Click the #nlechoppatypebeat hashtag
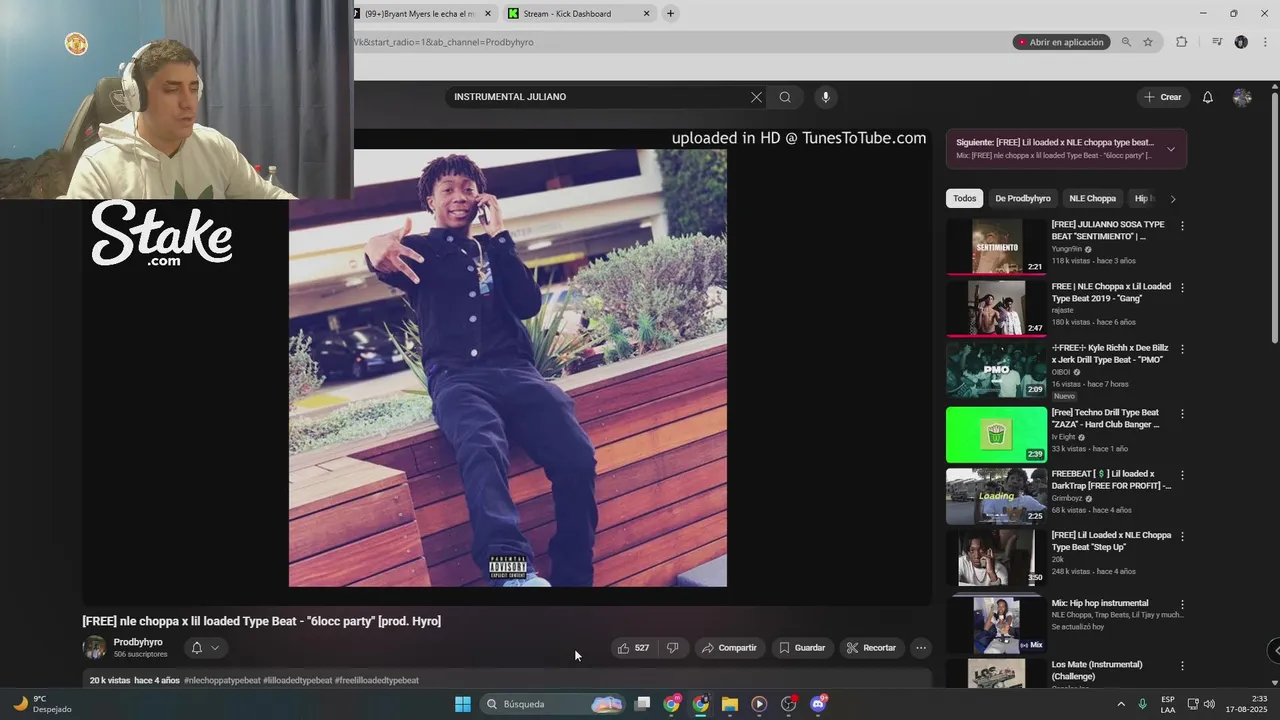The image size is (1280, 720). 222,680
